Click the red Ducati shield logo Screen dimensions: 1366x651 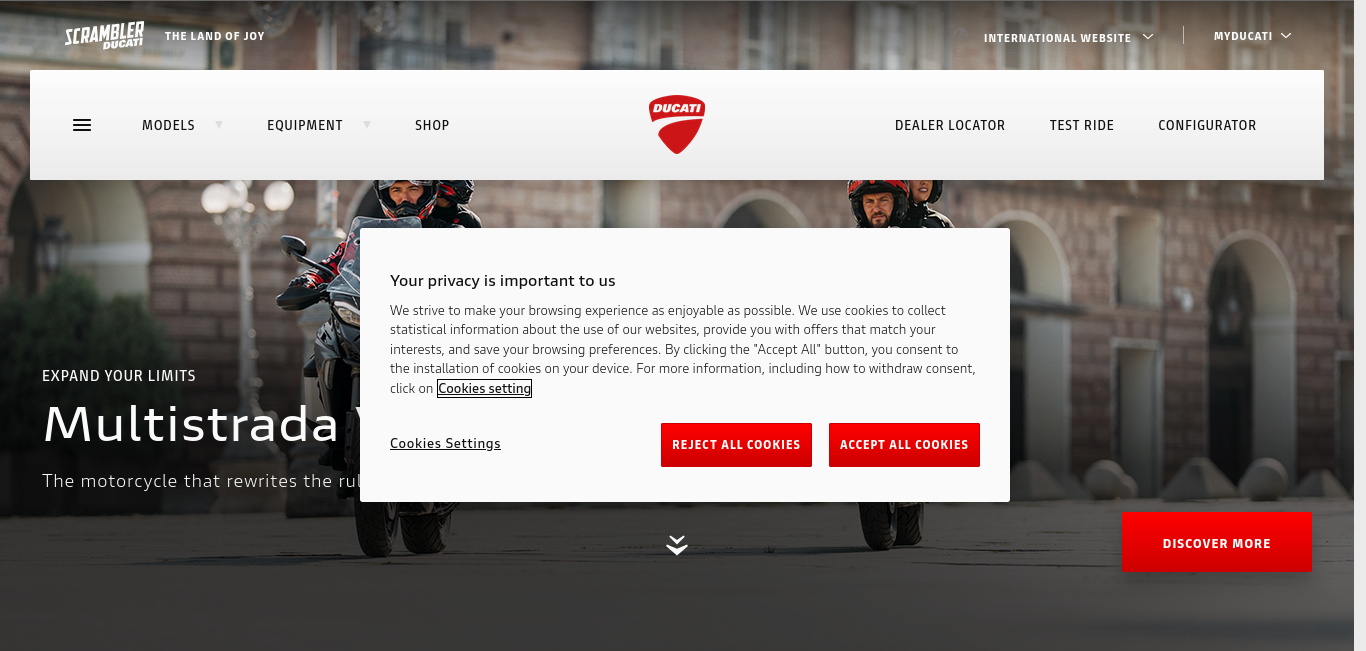click(677, 125)
